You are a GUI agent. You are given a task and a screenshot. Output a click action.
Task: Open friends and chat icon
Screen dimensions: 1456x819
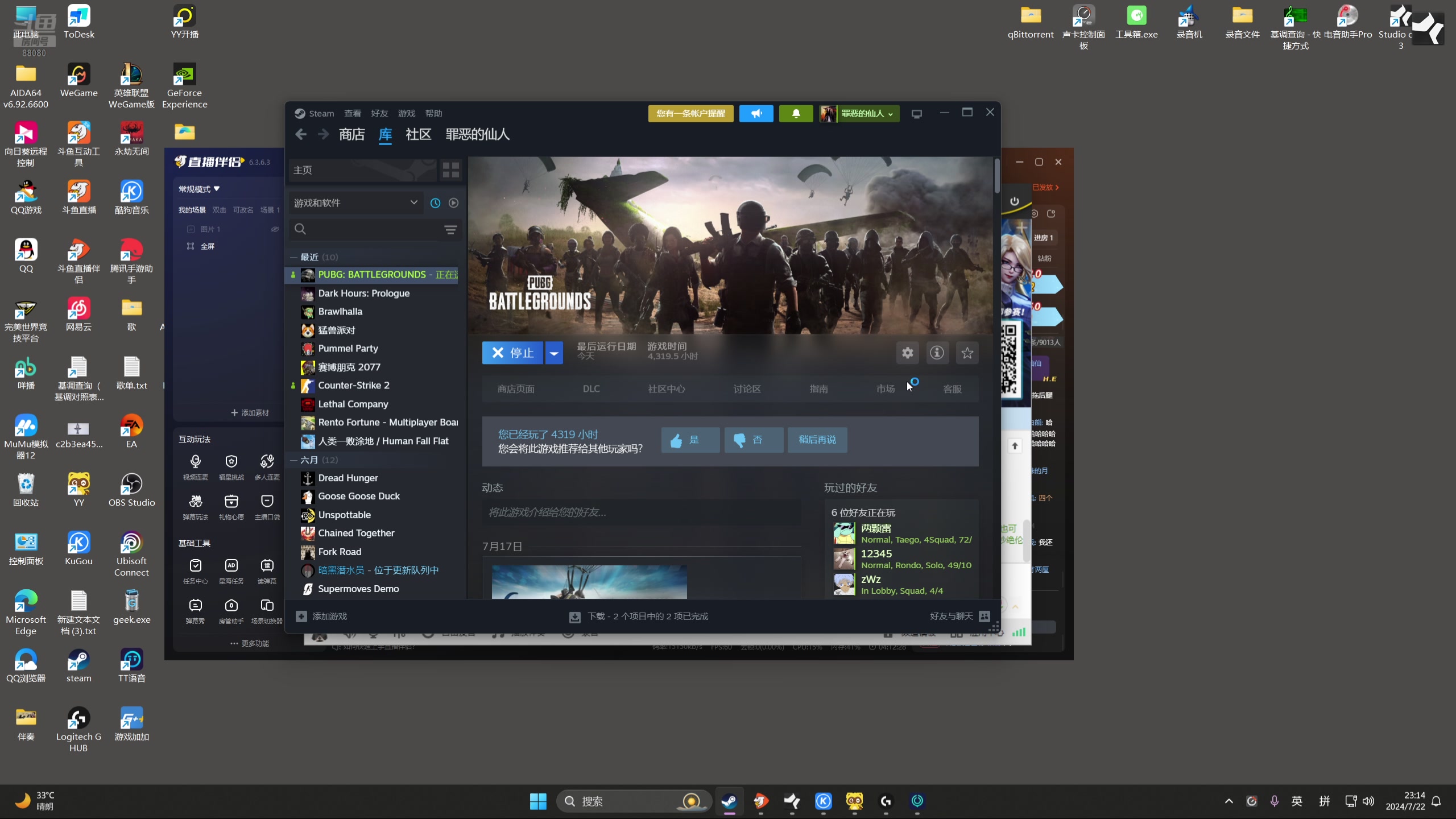(x=985, y=616)
